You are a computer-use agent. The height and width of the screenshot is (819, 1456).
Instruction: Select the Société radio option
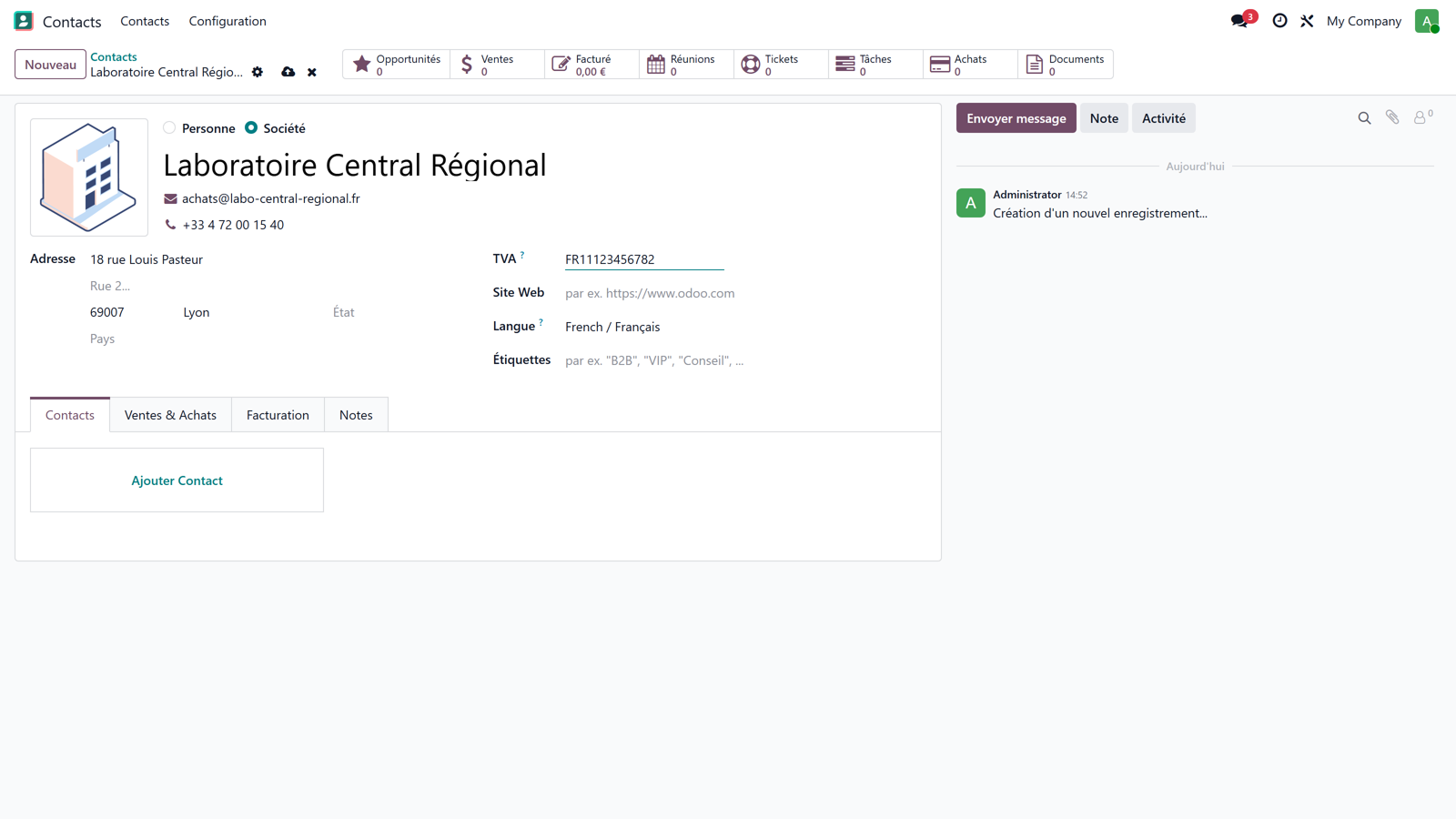[251, 128]
